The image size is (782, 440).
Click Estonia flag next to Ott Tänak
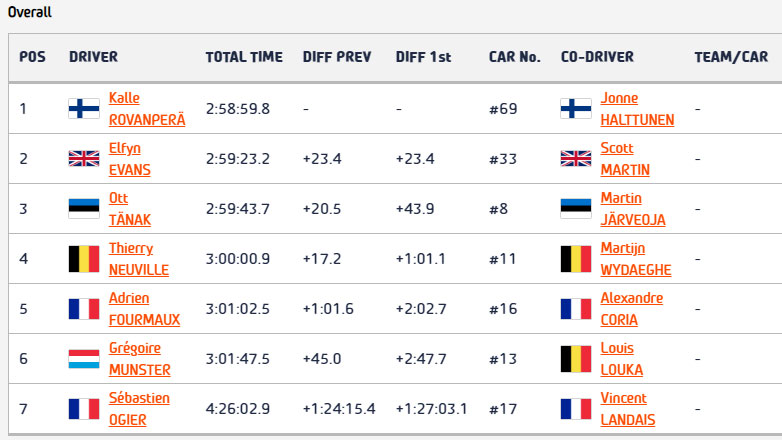(x=83, y=209)
